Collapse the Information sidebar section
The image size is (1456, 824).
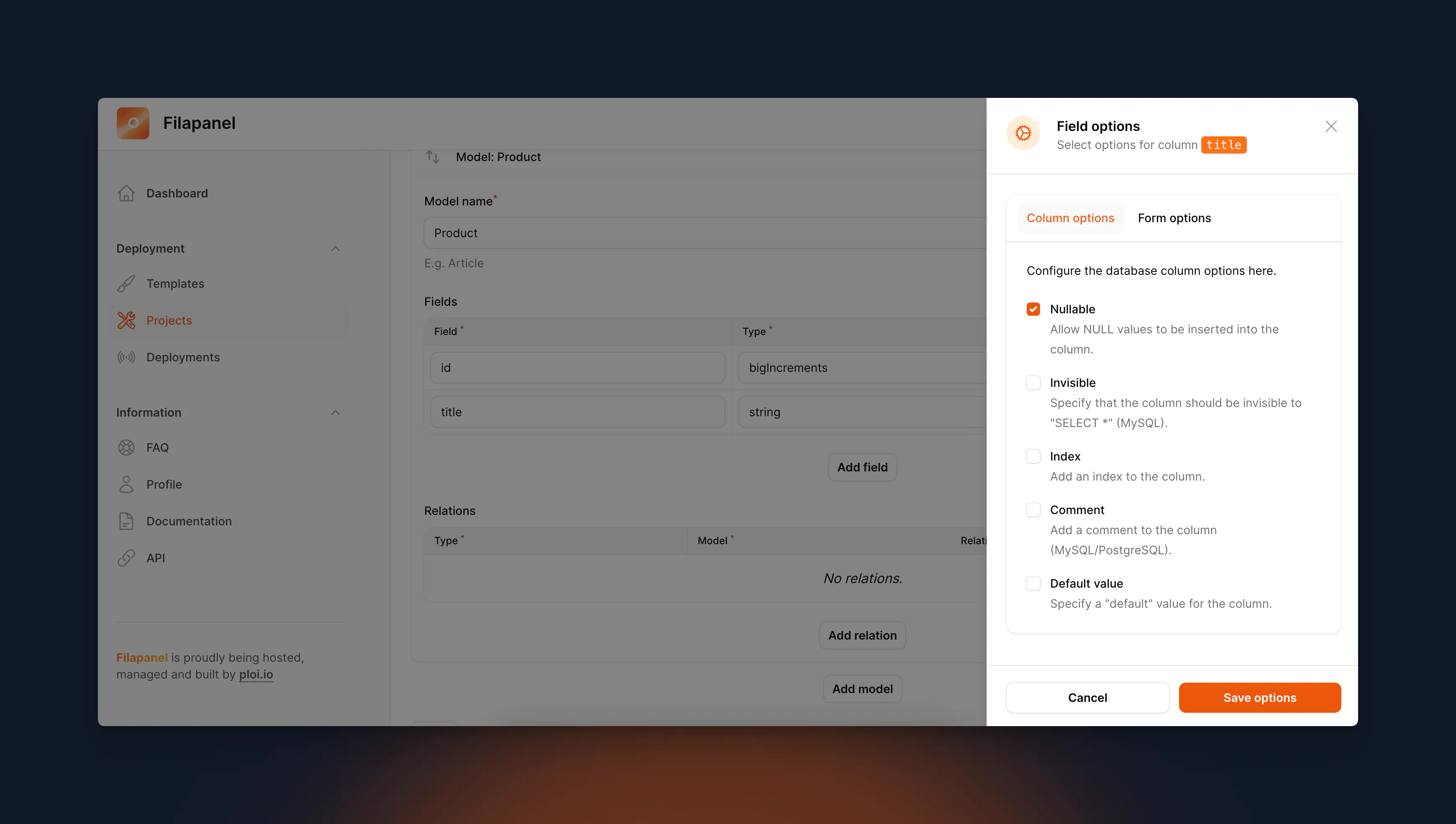point(336,412)
